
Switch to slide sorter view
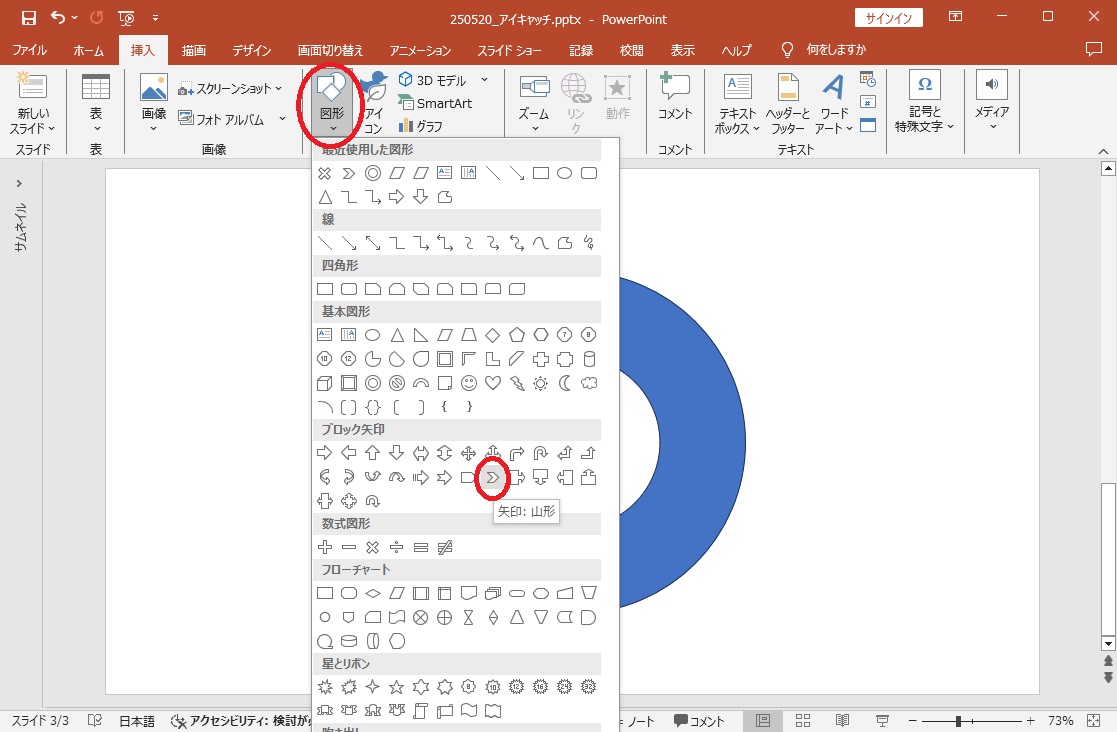(x=802, y=721)
